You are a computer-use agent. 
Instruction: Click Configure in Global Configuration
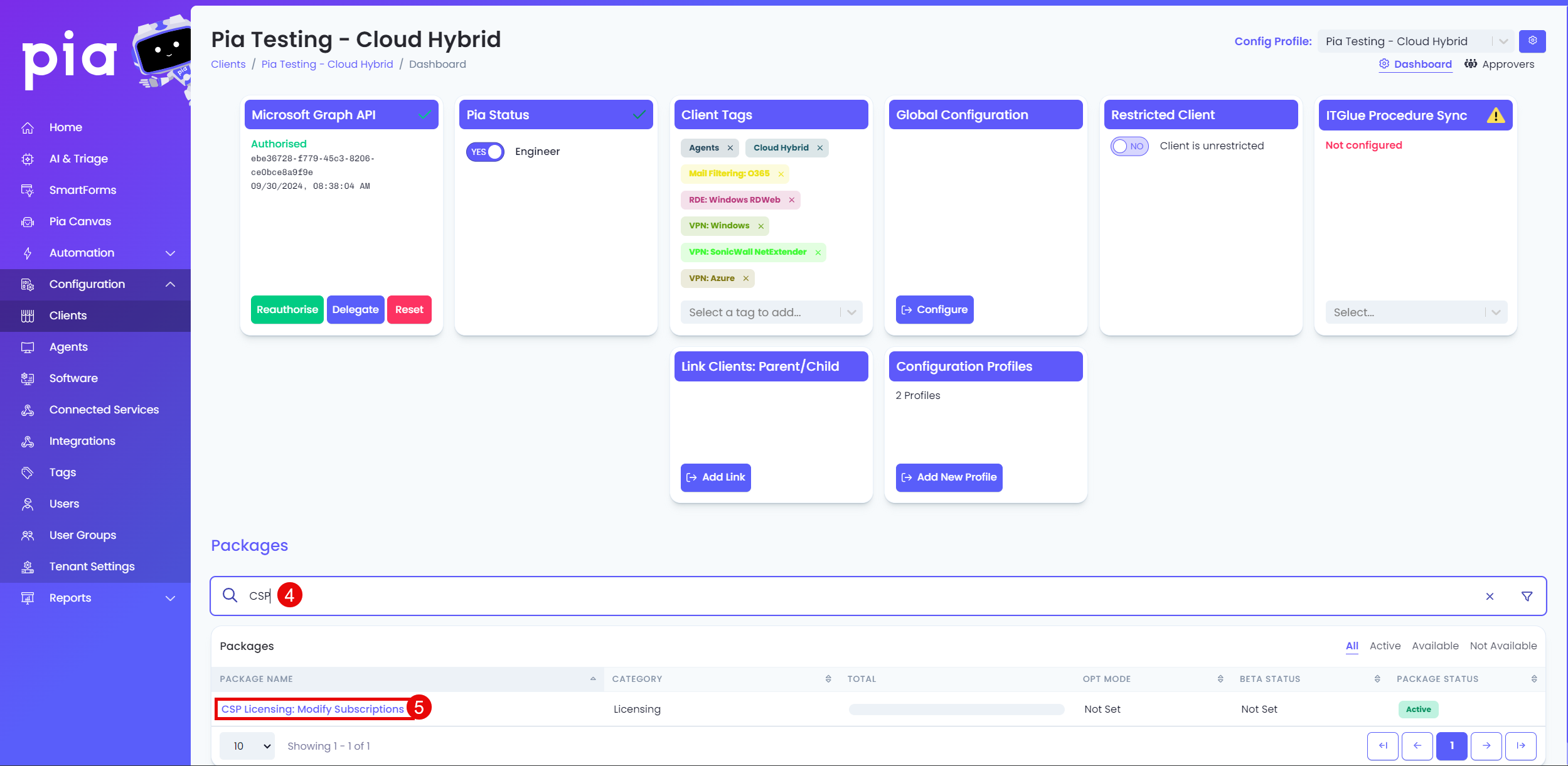coord(934,309)
